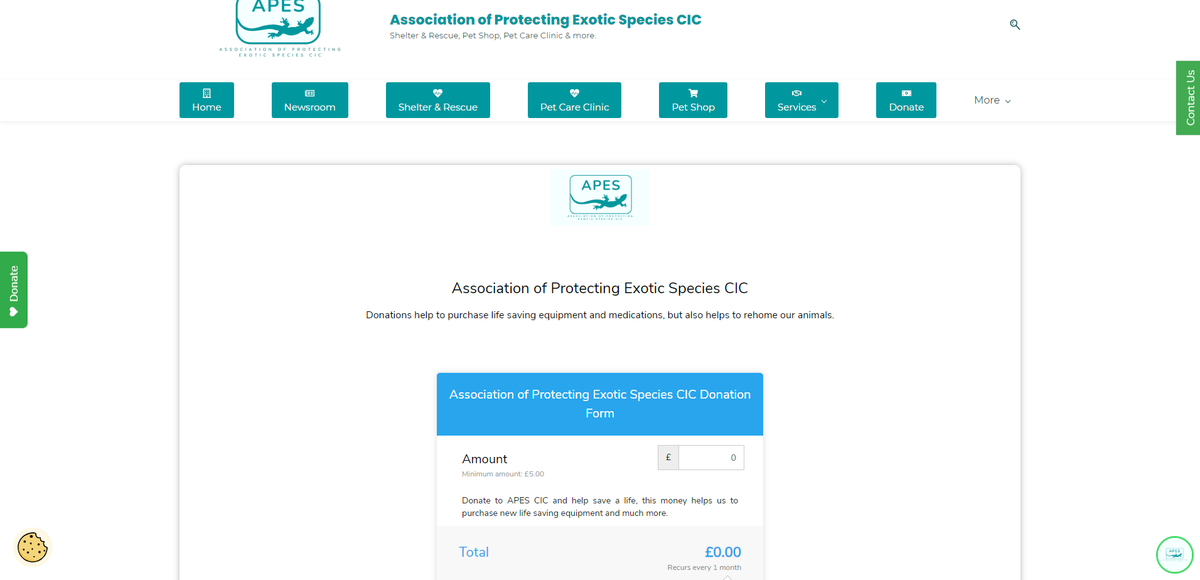Click the APES lizard logo in header
Screen dimensions: 1200x580
279,28
